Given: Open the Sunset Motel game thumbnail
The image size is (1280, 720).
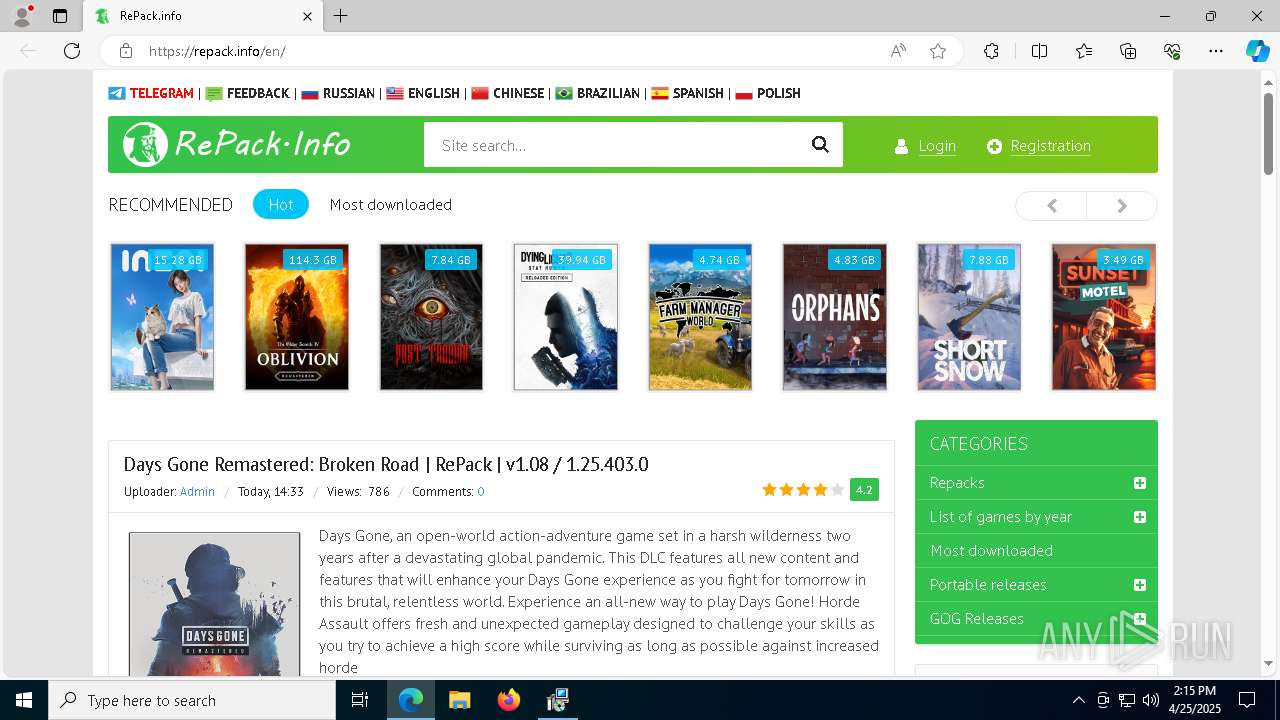Looking at the screenshot, I should 1104,317.
